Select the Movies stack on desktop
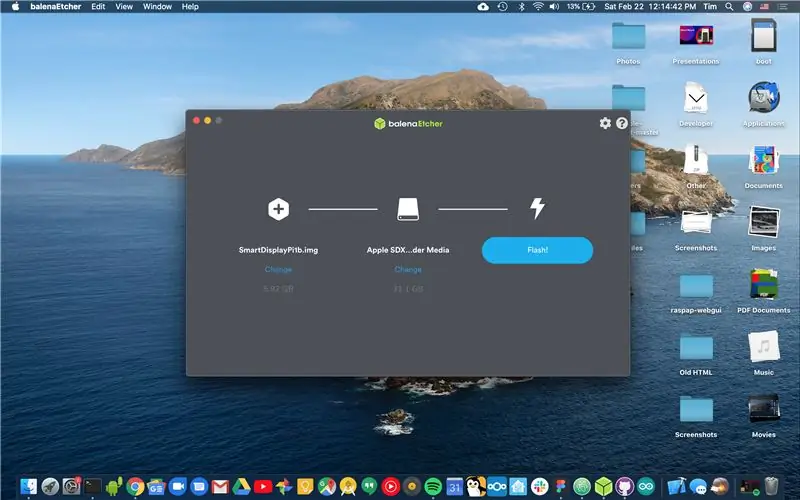Viewport: 800px width, 500px height. [763, 416]
